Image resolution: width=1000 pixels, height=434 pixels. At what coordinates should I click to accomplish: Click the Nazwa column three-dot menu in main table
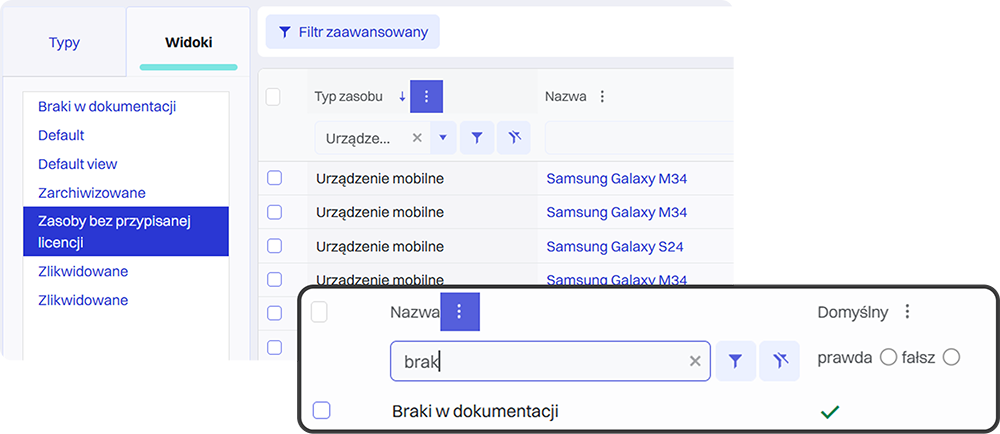click(602, 97)
